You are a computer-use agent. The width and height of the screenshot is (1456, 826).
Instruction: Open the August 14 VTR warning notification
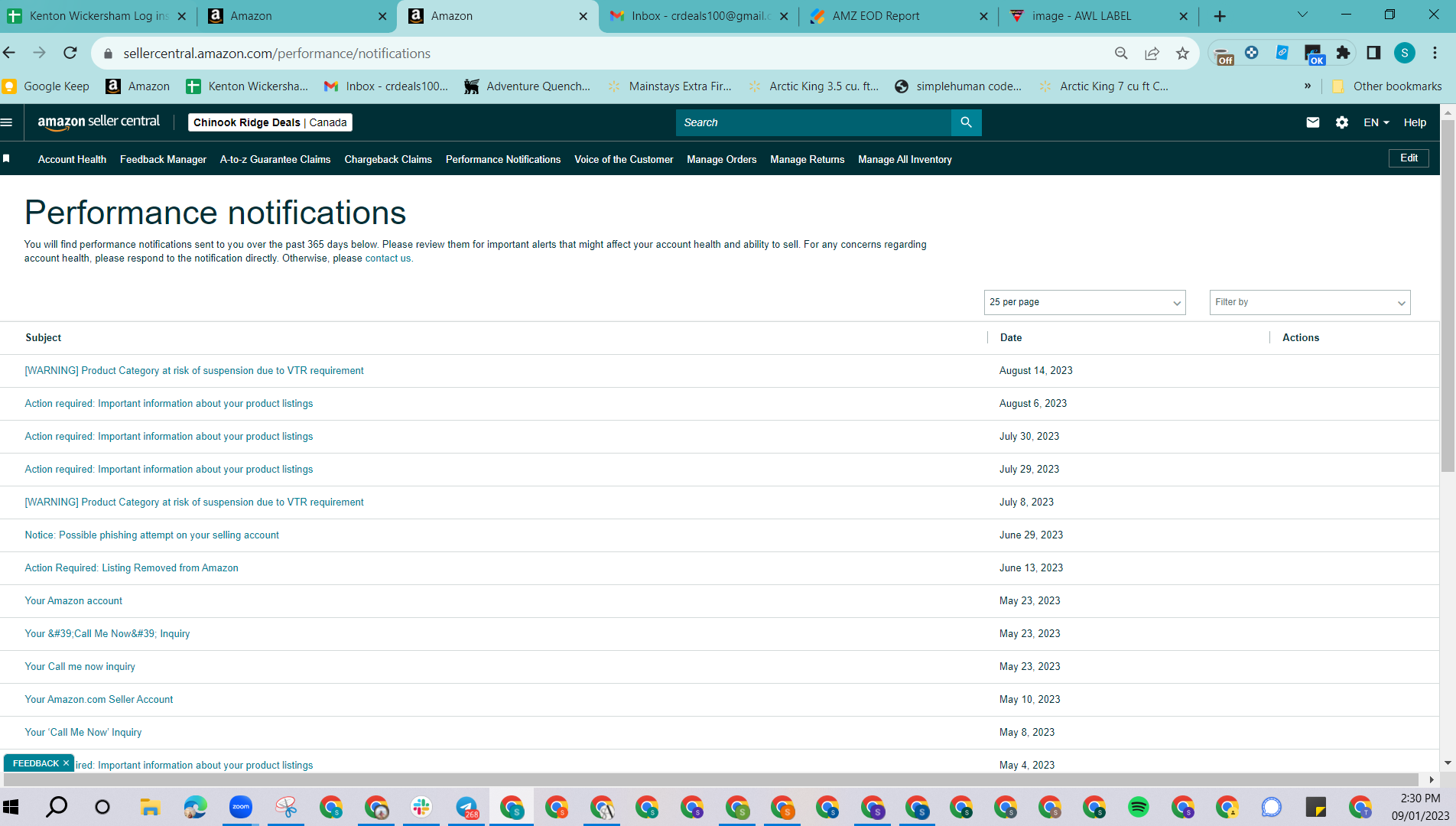194,370
